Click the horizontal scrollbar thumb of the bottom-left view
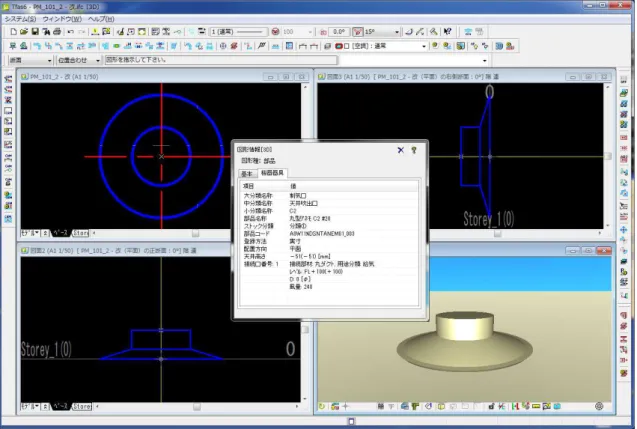Image resolution: width=637 pixels, height=429 pixels. click(x=197, y=406)
